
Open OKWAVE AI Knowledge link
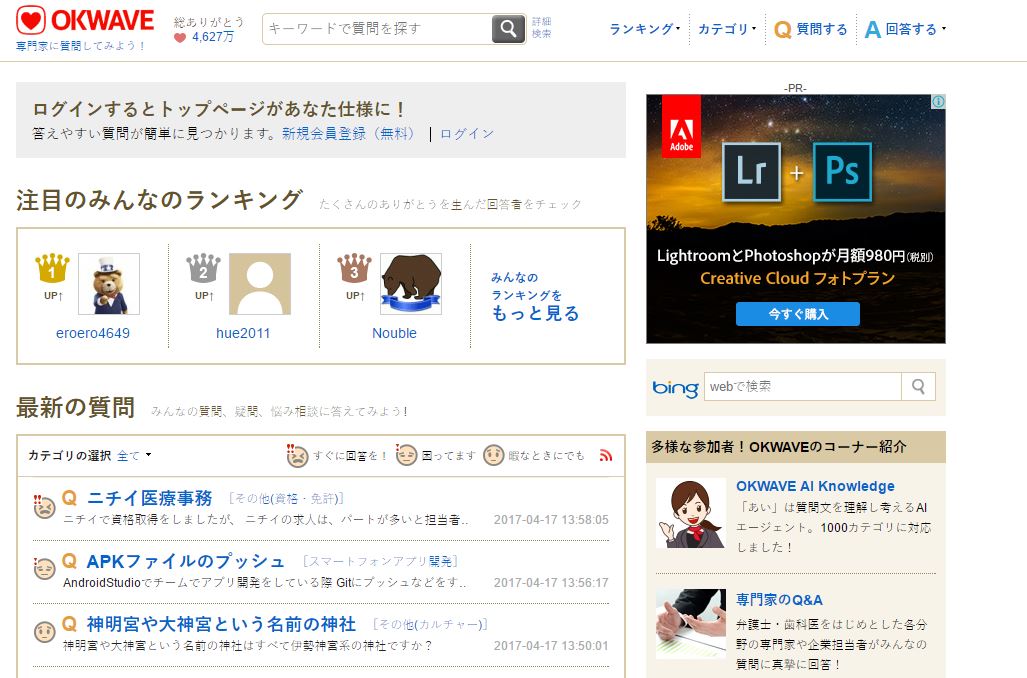(815, 486)
